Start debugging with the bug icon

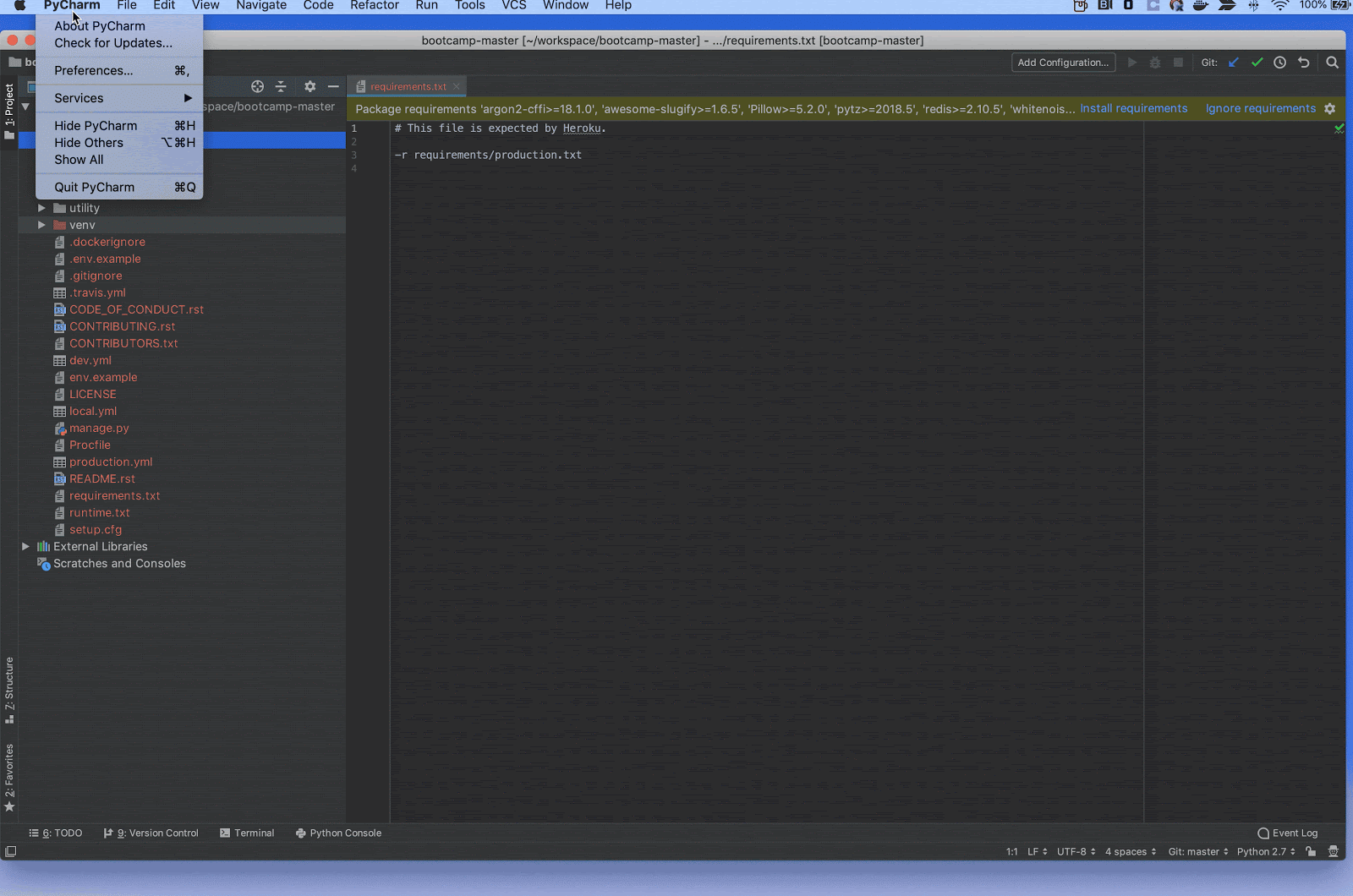click(x=1155, y=62)
